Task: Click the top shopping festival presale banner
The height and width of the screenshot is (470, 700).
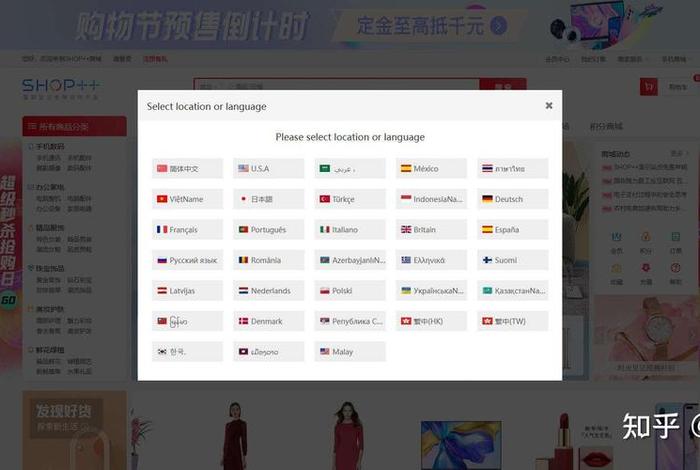Action: (350, 25)
